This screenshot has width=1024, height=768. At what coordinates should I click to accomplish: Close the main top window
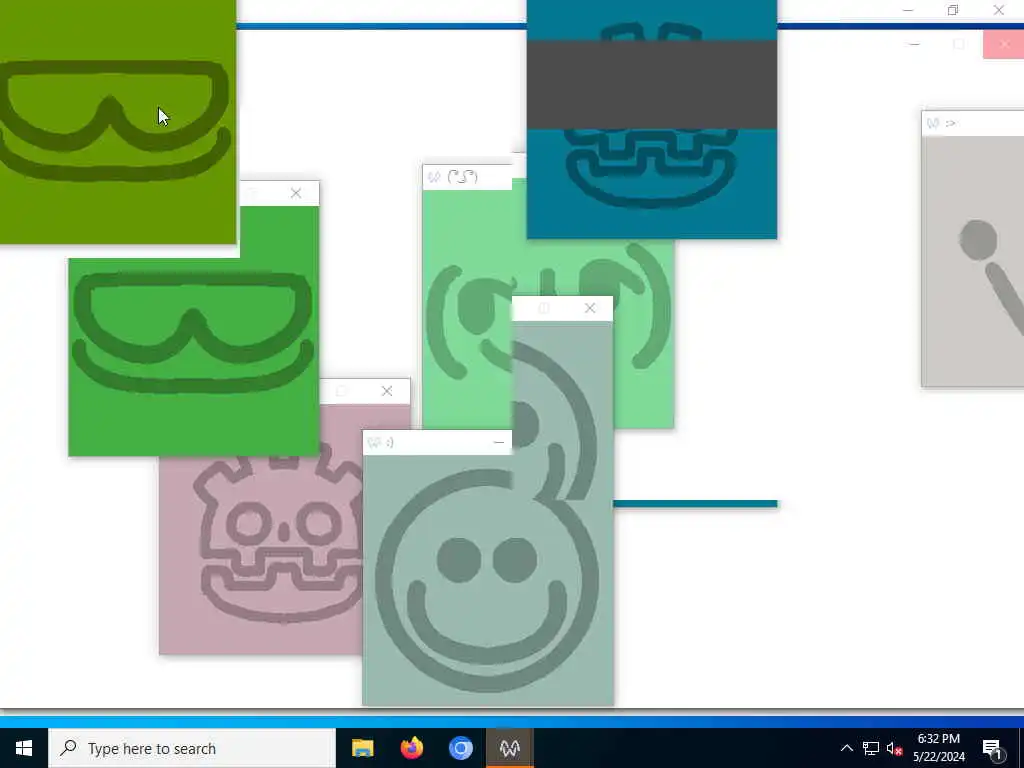[999, 10]
